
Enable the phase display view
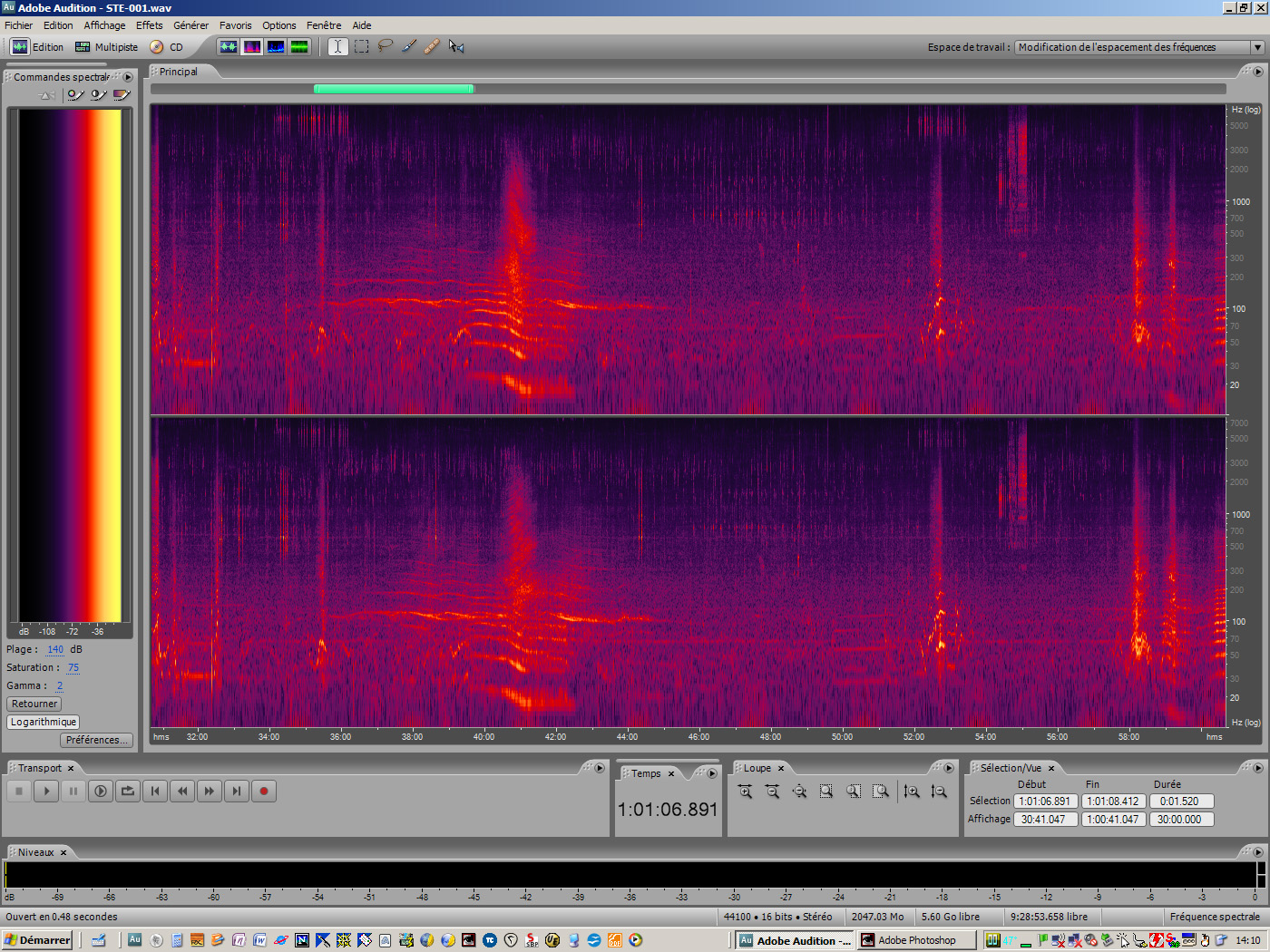(299, 46)
